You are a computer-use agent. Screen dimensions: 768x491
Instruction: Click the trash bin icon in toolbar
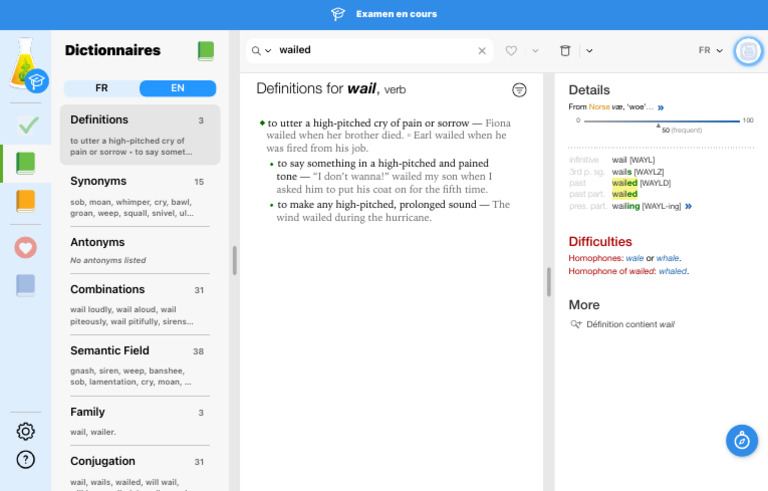(565, 50)
